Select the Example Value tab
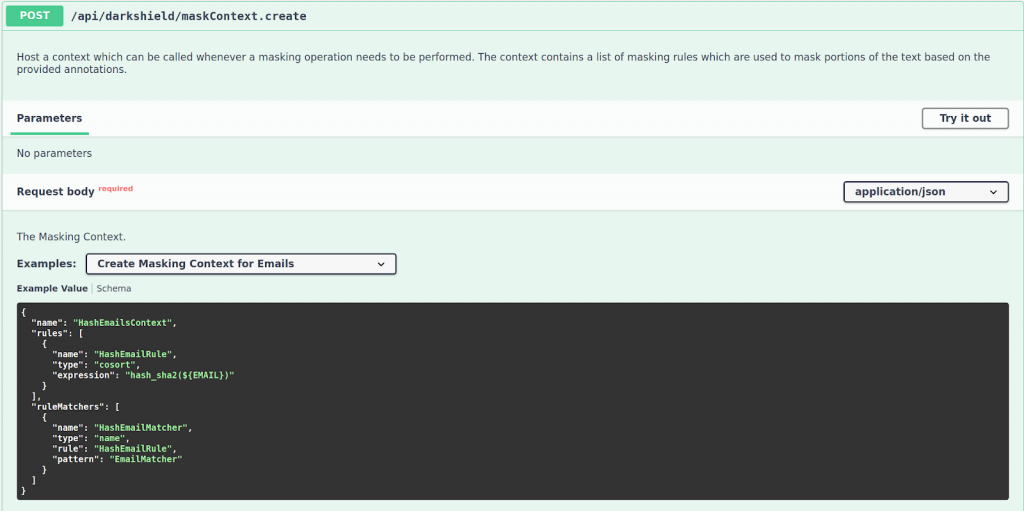Viewport: 1024px width, 511px height. tap(52, 288)
